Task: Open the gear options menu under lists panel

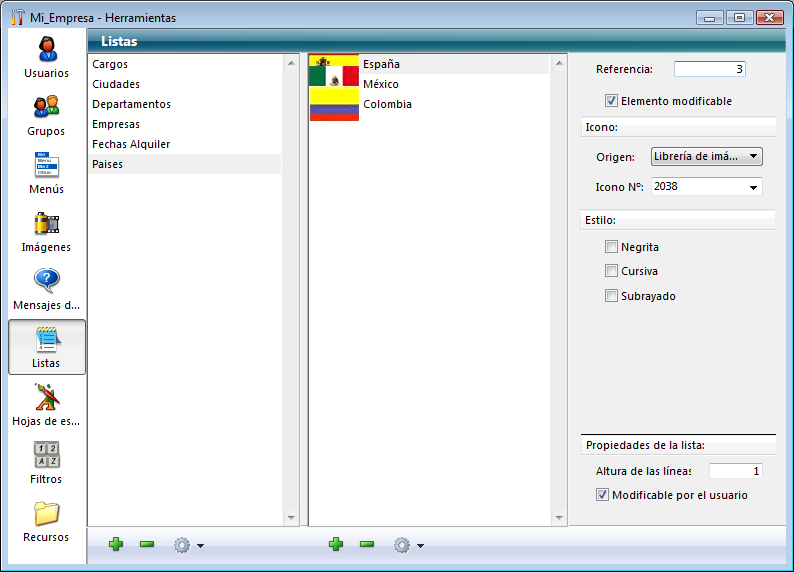Action: click(187, 545)
